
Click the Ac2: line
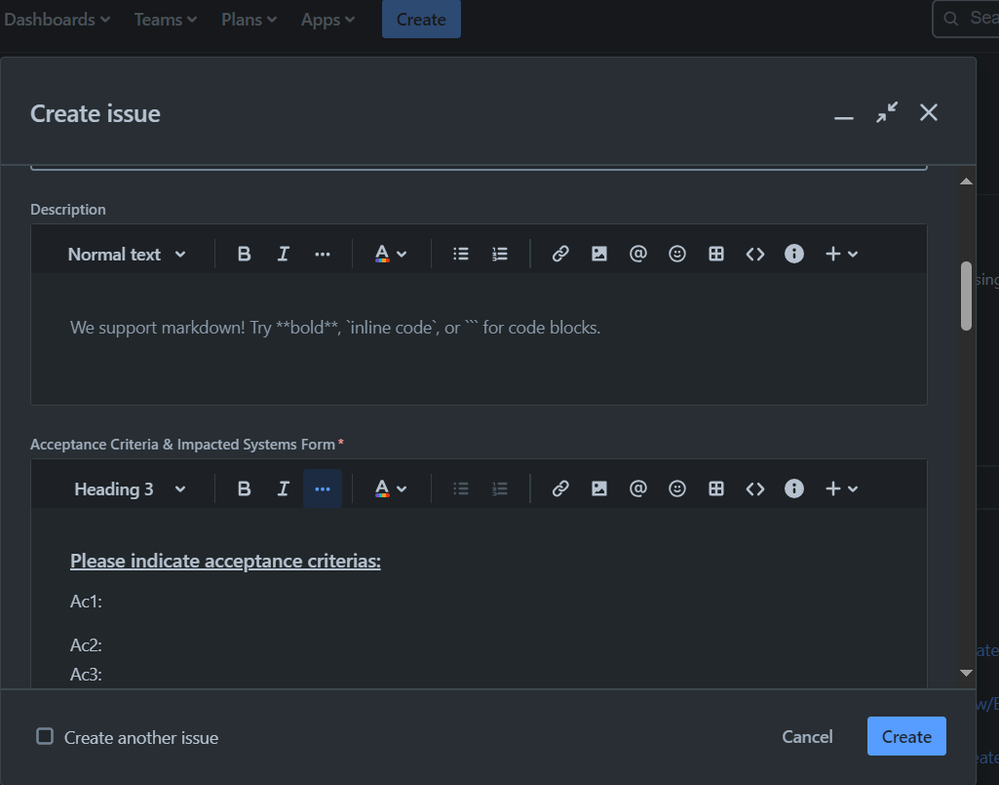pos(86,645)
